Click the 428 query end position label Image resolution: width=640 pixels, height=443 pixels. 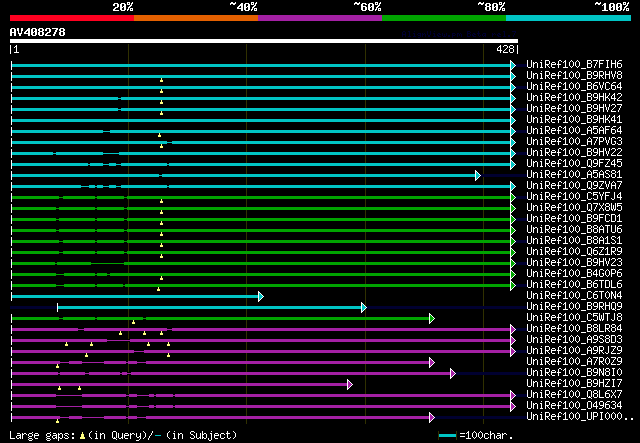(505, 50)
